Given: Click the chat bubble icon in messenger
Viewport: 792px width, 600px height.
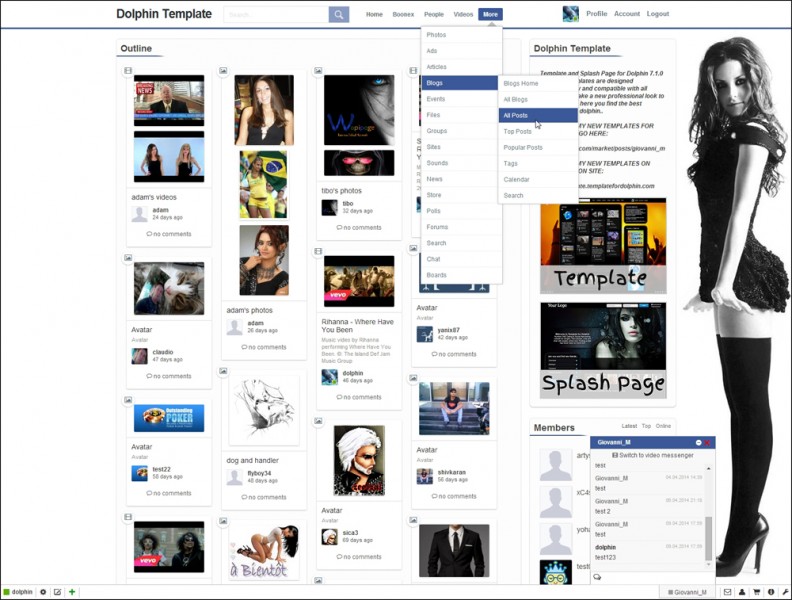Looking at the screenshot, I should click(x=597, y=577).
